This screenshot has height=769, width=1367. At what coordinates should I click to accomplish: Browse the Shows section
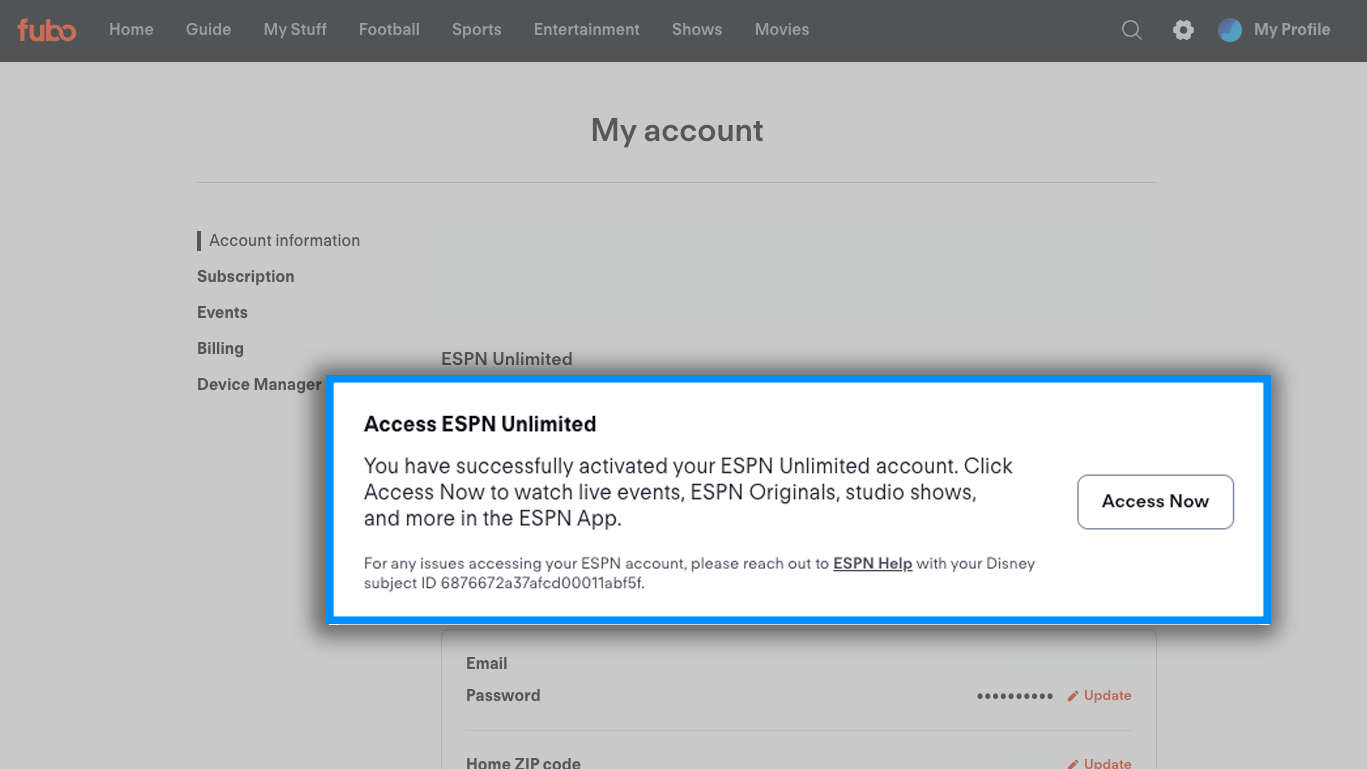[697, 30]
